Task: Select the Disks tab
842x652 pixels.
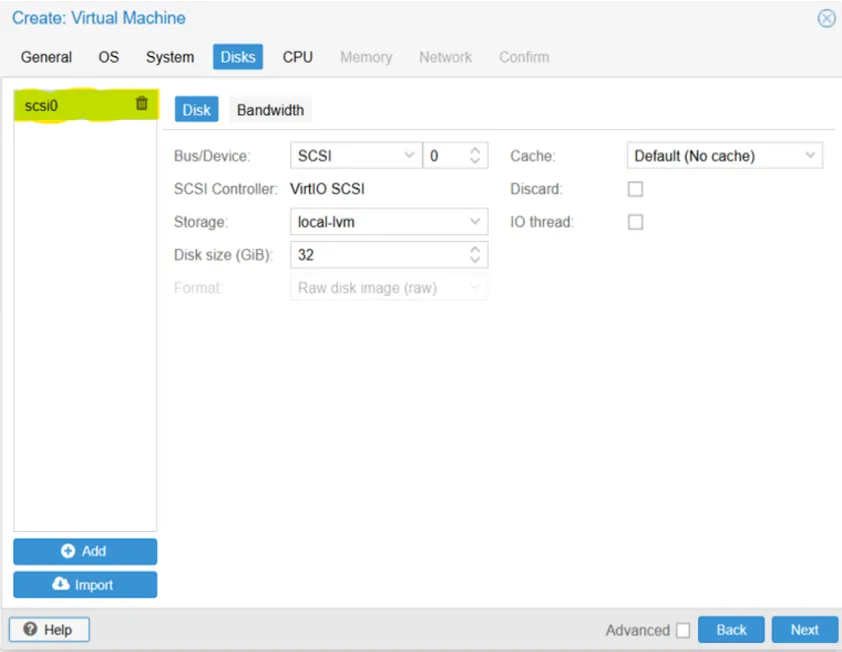Action: click(238, 57)
